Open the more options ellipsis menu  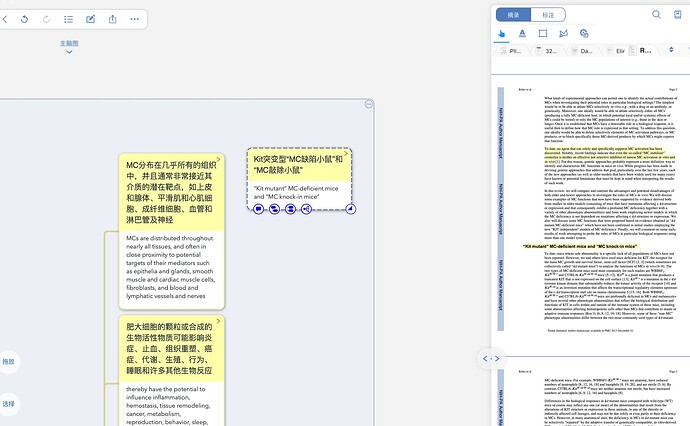click(x=135, y=19)
